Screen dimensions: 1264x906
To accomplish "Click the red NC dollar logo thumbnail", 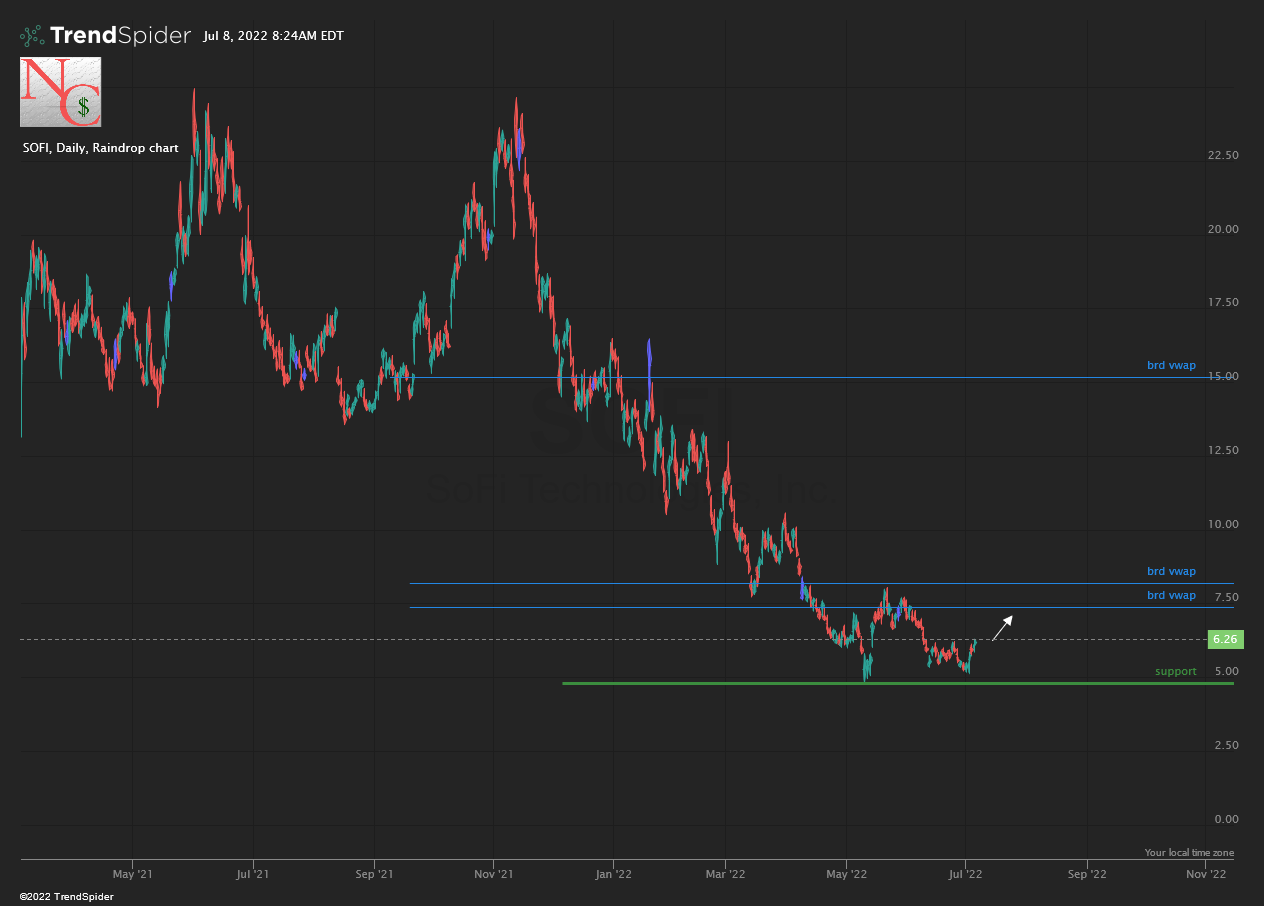I will point(60,92).
